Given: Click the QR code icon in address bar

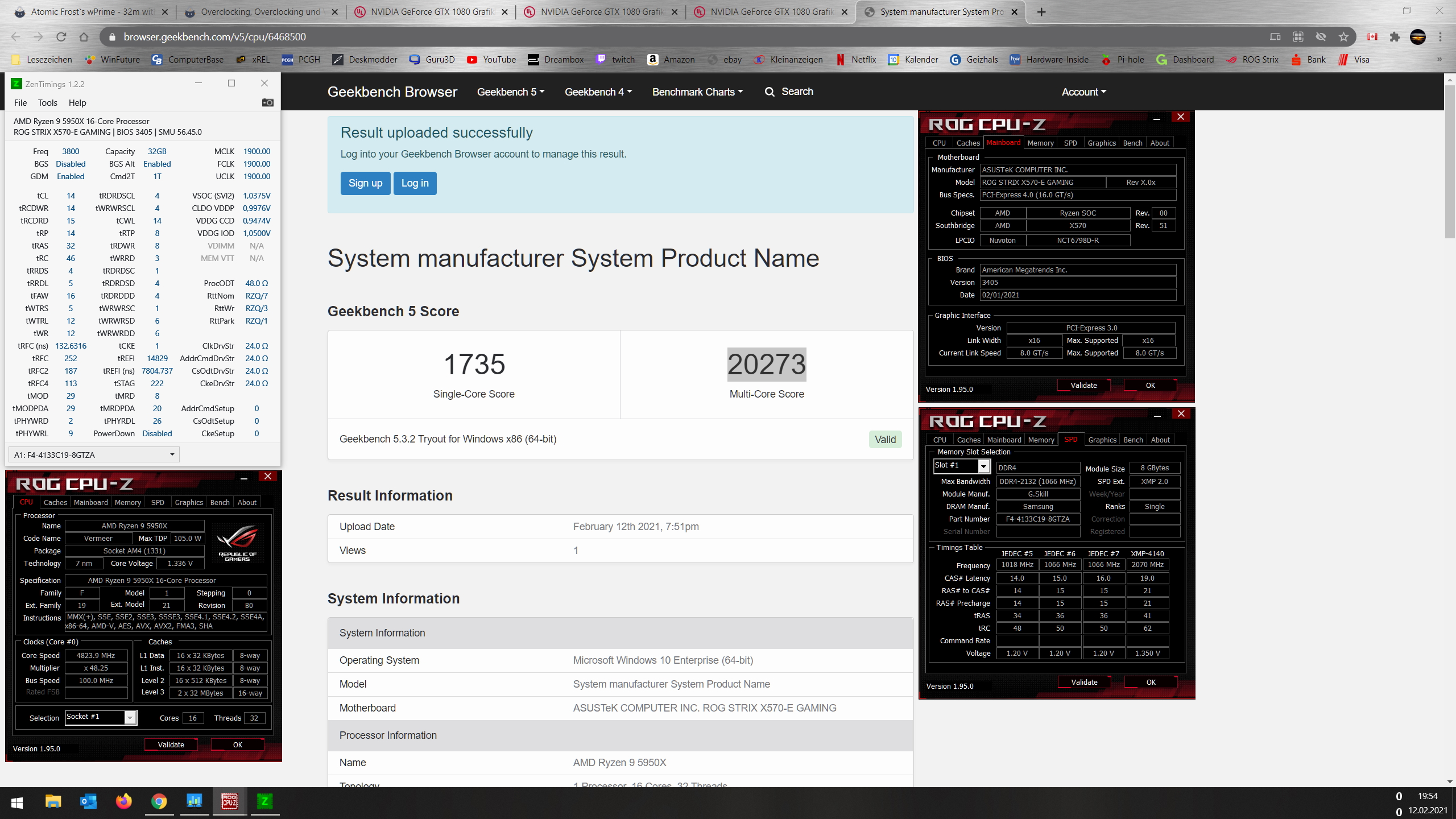Looking at the screenshot, I should tap(1298, 37).
